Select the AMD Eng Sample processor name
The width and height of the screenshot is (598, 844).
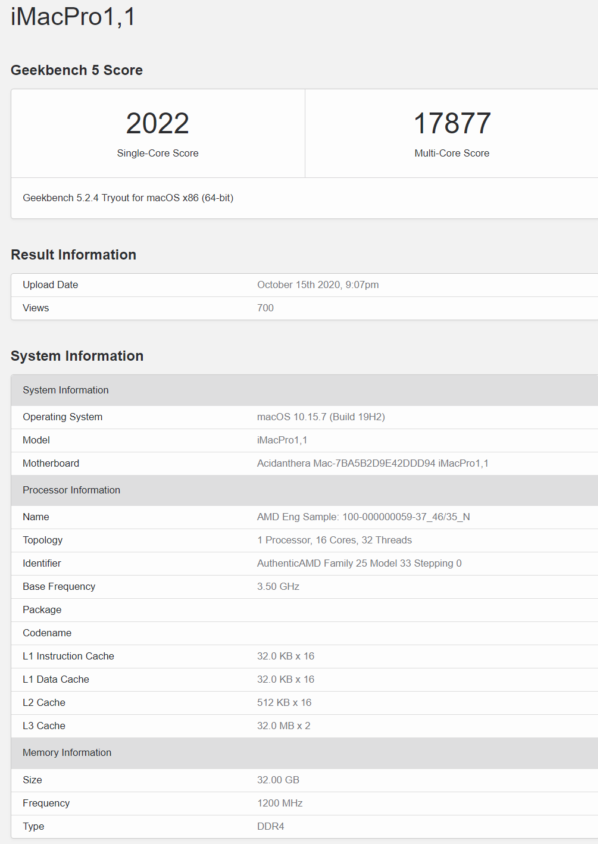coord(363,517)
